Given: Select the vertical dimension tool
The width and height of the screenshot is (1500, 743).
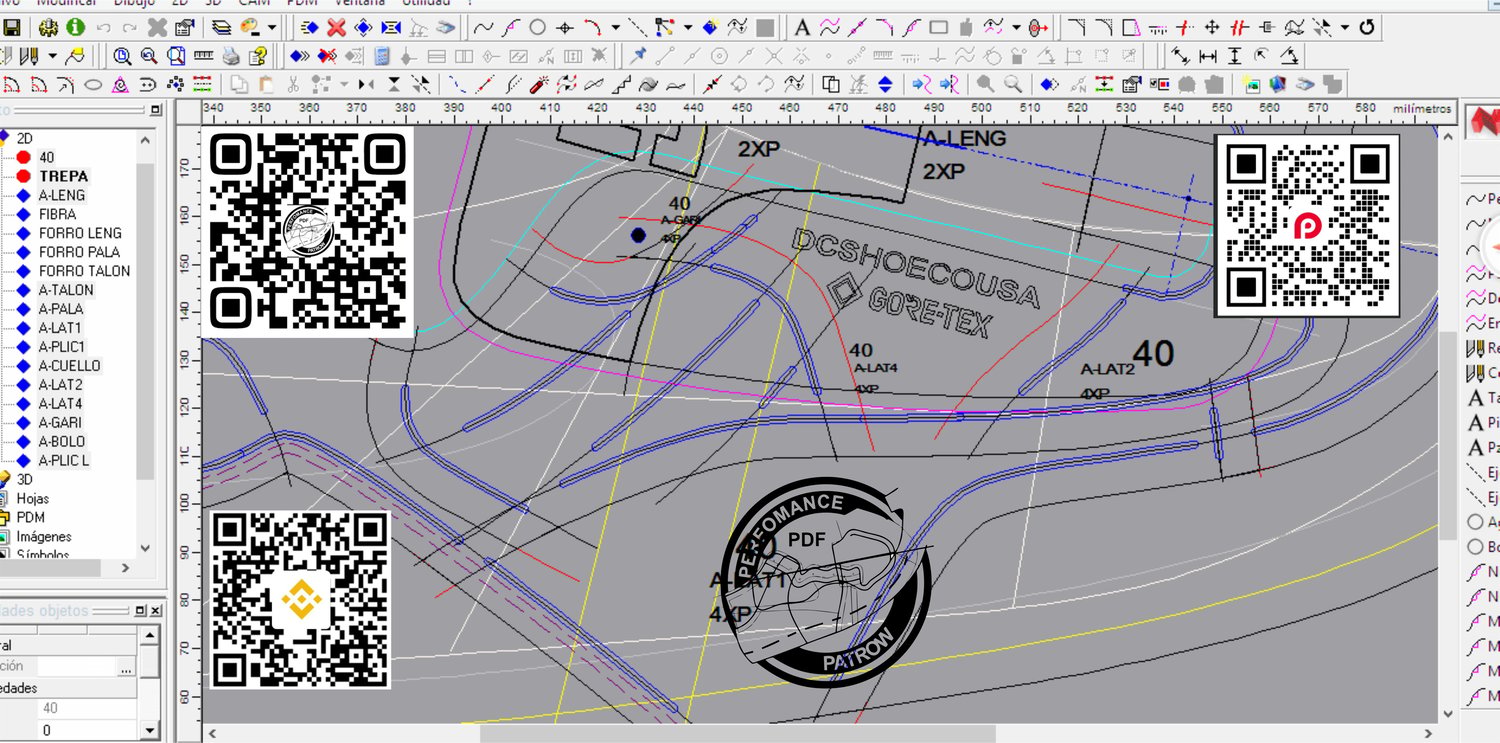Looking at the screenshot, I should coord(1235,56).
